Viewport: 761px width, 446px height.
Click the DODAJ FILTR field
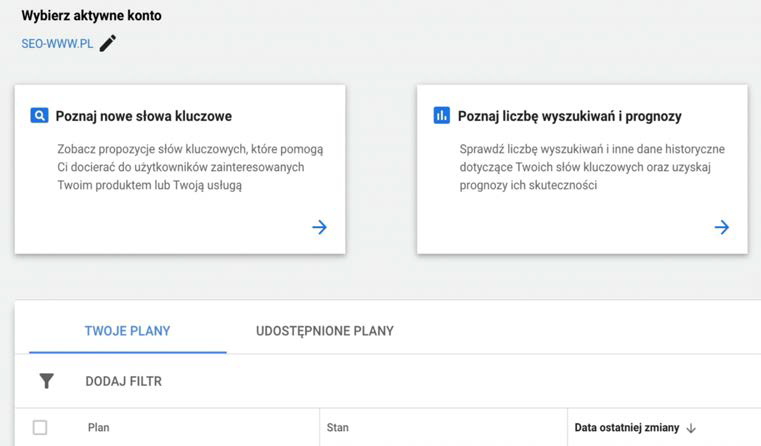click(x=123, y=381)
